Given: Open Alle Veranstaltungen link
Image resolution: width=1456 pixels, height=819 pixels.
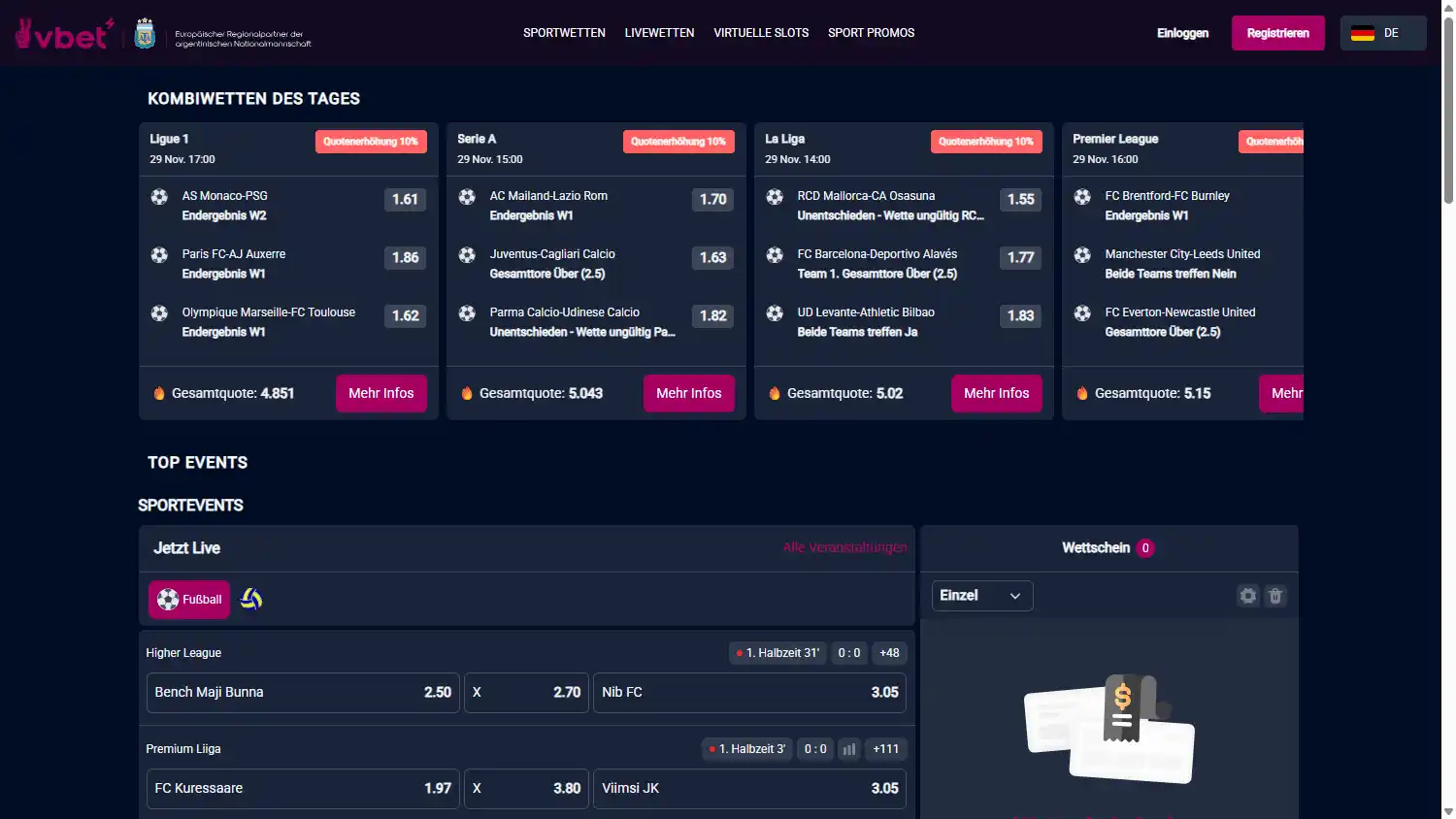Looking at the screenshot, I should [x=845, y=547].
